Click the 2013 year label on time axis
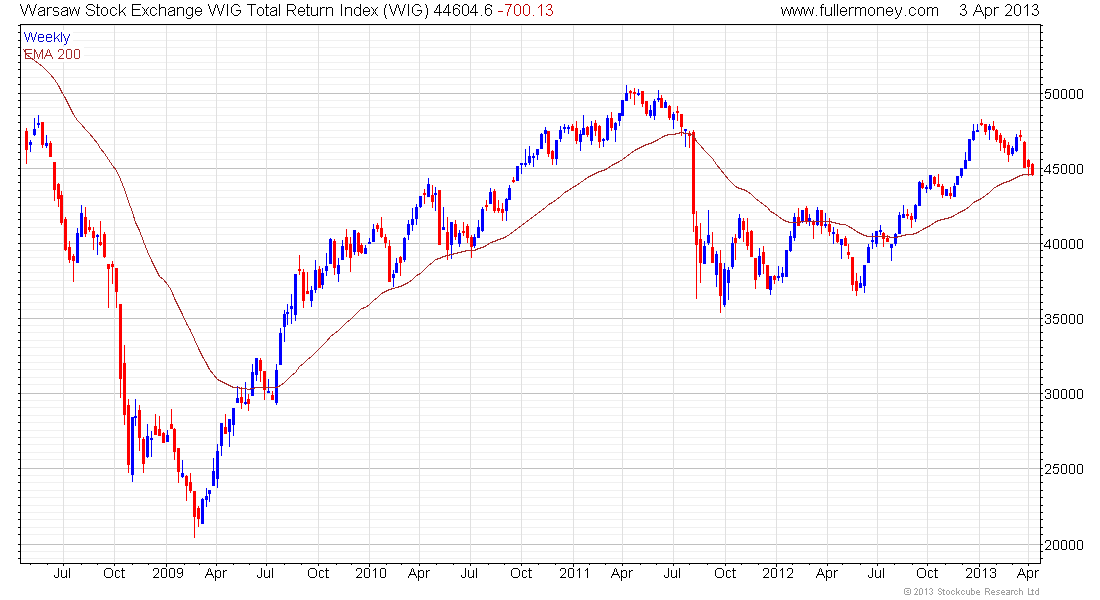 981,573
